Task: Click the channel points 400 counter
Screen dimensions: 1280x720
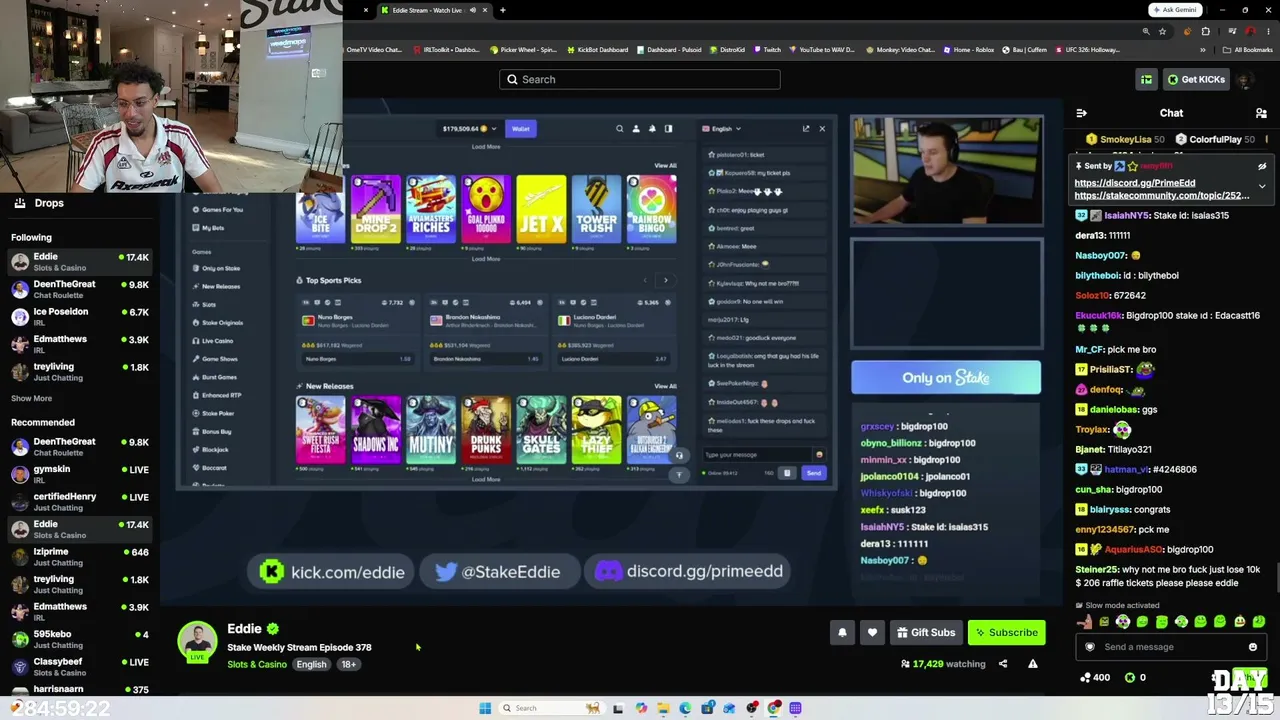Action: point(1095,678)
